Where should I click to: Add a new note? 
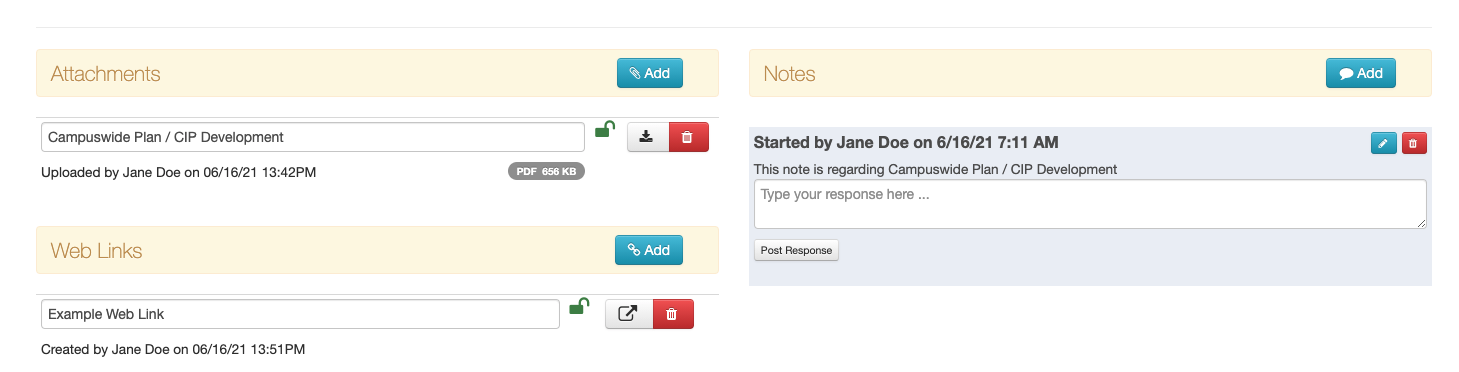pyautogui.click(x=1361, y=73)
